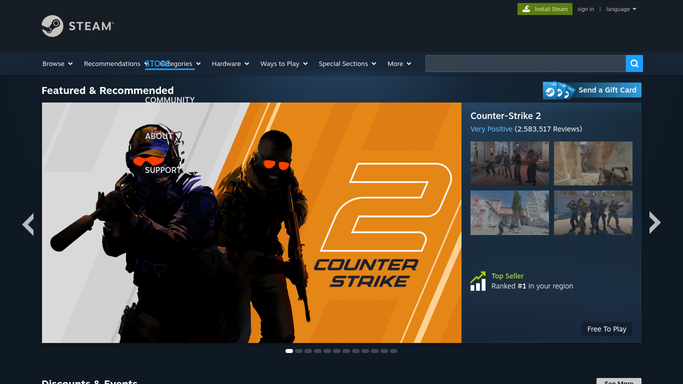Click the Free To Play button
Image resolution: width=683 pixels, height=384 pixels.
(606, 329)
